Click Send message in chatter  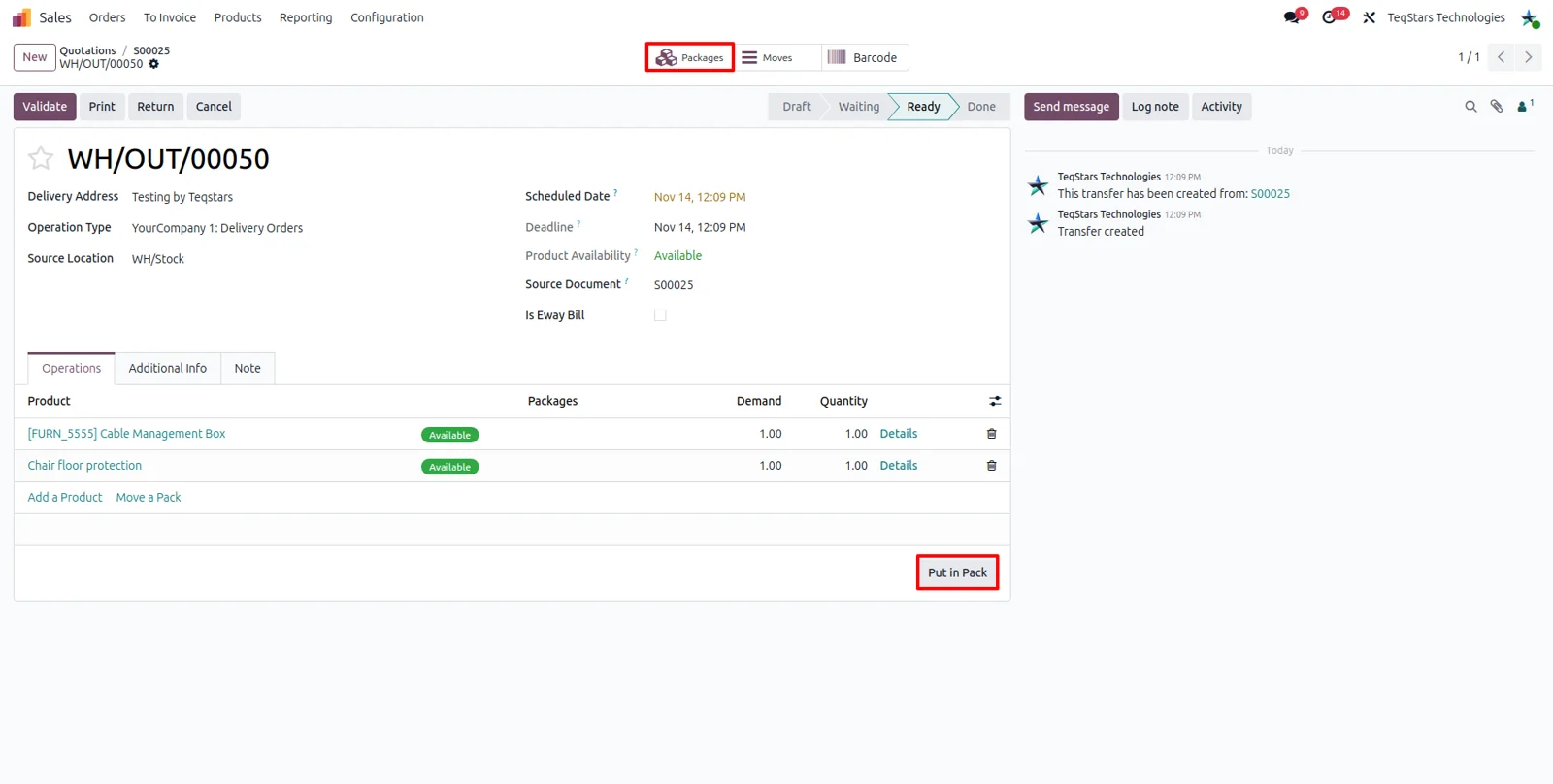click(x=1071, y=107)
